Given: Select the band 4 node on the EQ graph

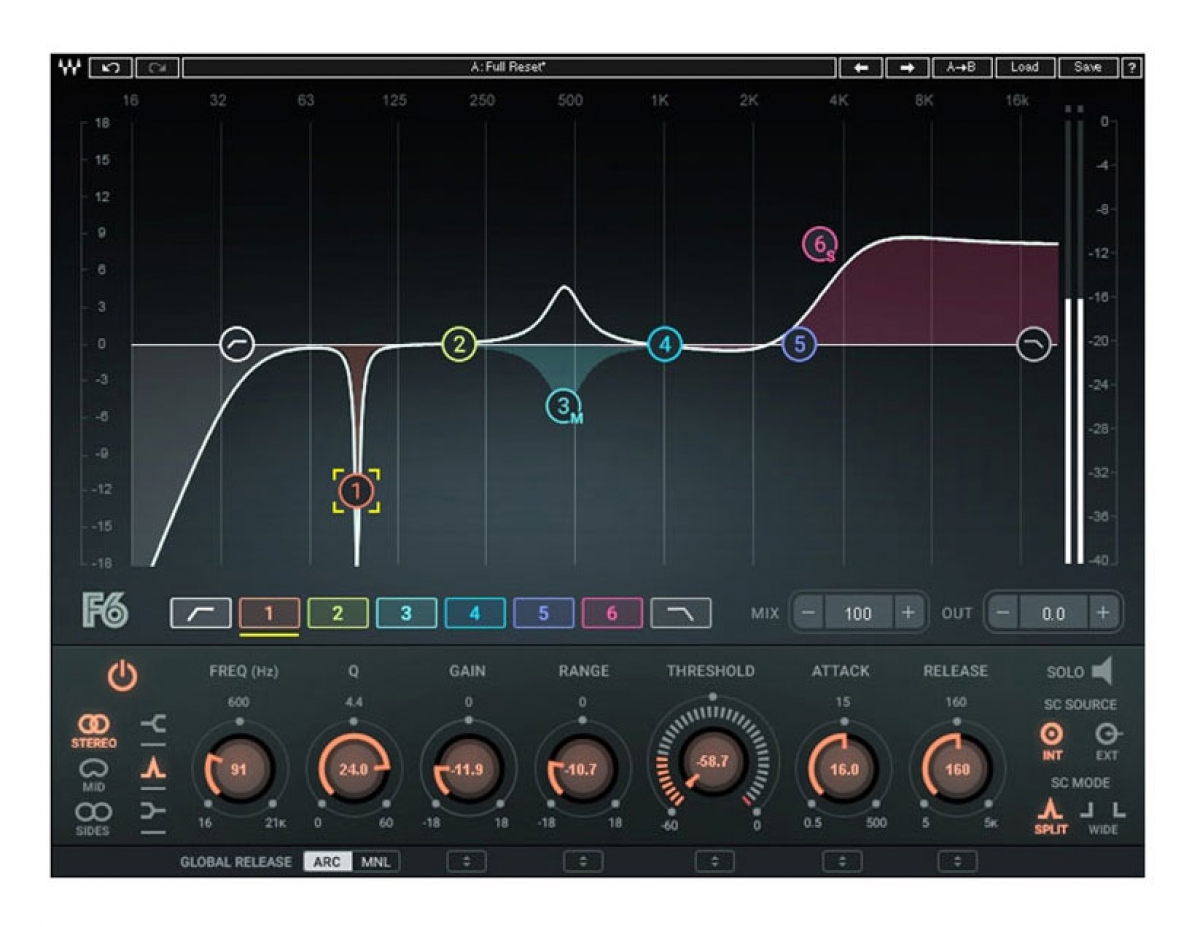Looking at the screenshot, I should (664, 345).
